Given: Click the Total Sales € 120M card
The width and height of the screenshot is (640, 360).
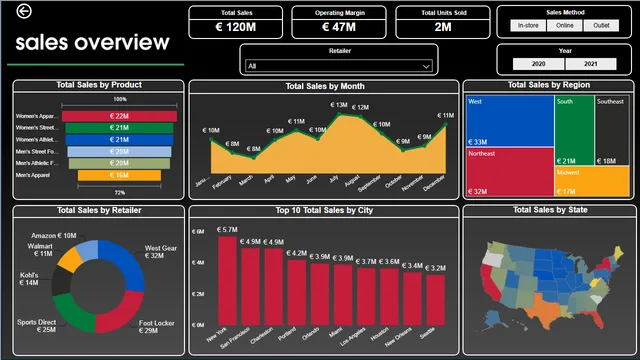Looking at the screenshot, I should point(236,22).
